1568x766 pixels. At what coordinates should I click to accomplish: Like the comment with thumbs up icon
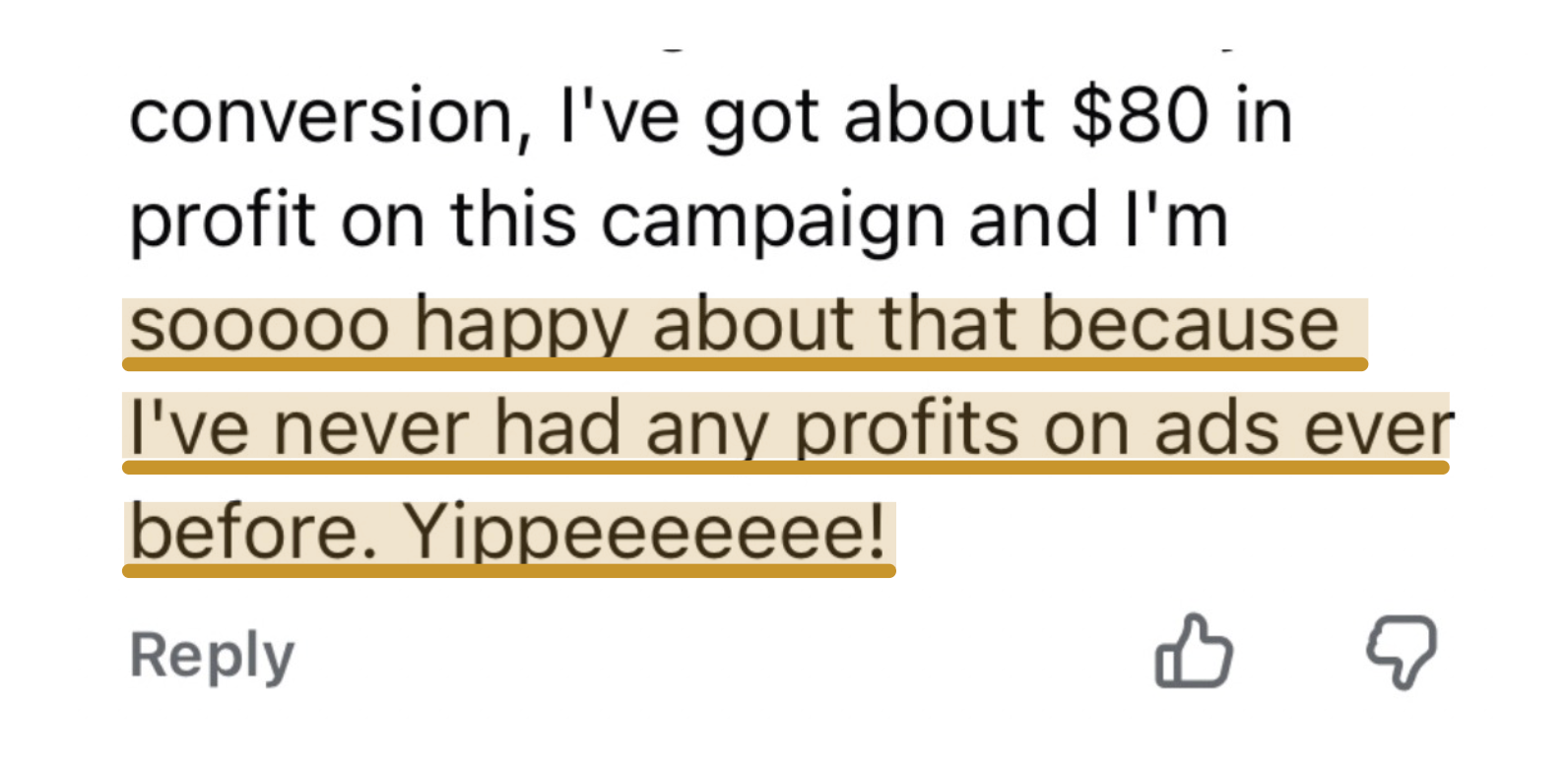[1194, 651]
